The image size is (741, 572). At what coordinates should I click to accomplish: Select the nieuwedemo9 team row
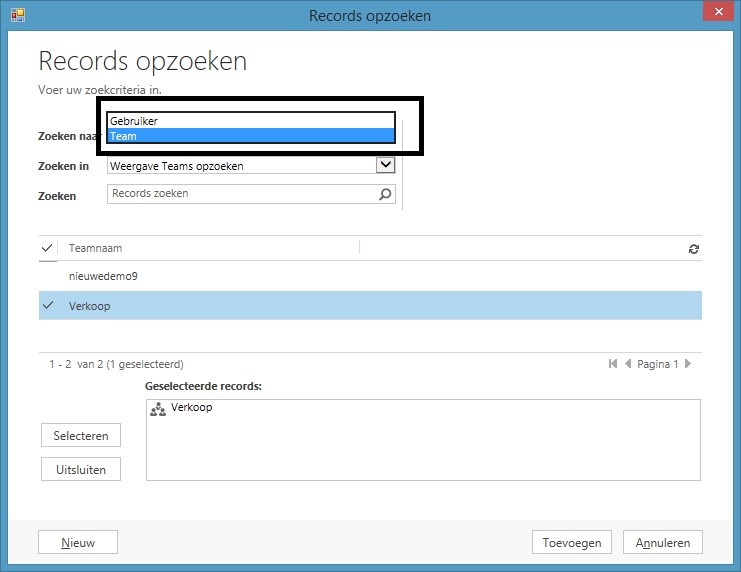(x=200, y=276)
